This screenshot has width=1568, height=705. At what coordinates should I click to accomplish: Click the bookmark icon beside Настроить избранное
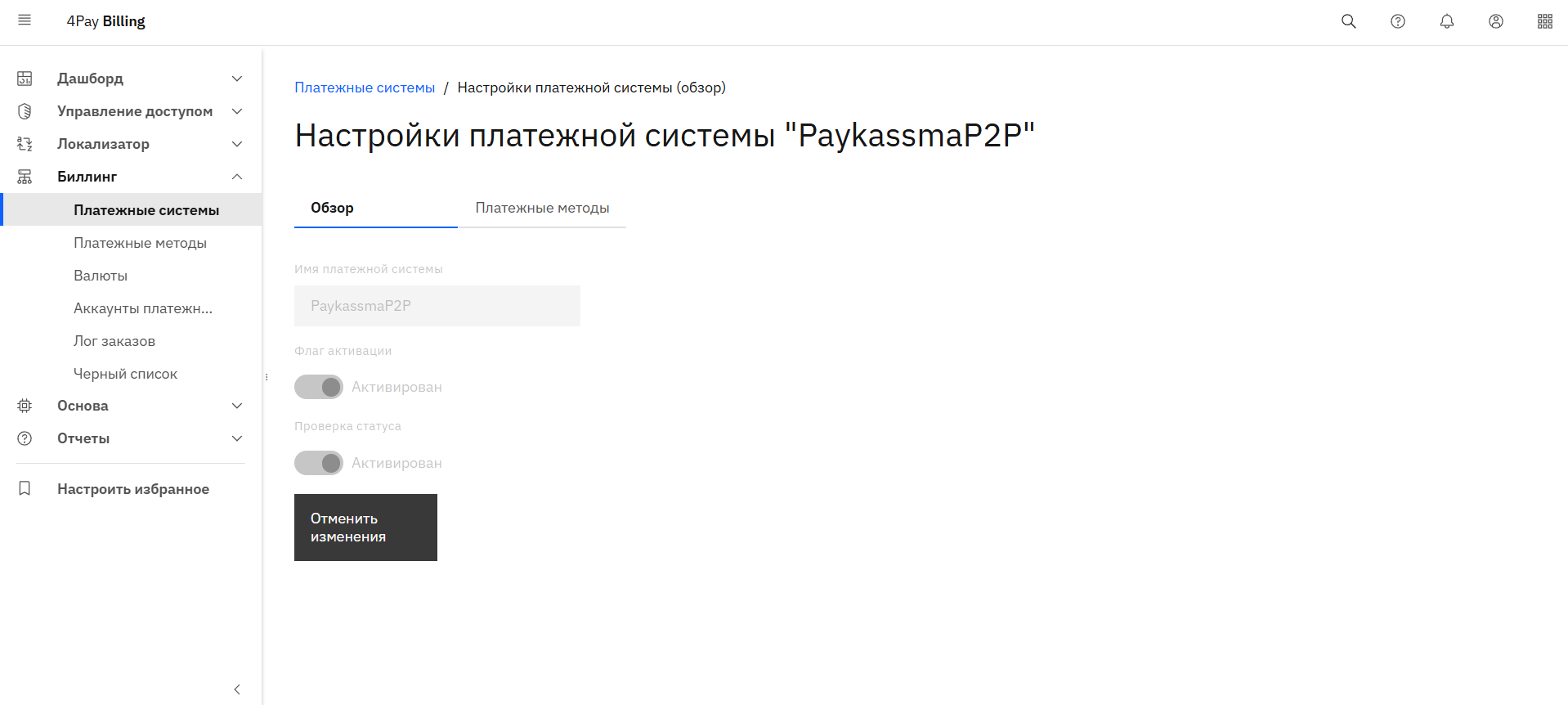(25, 488)
